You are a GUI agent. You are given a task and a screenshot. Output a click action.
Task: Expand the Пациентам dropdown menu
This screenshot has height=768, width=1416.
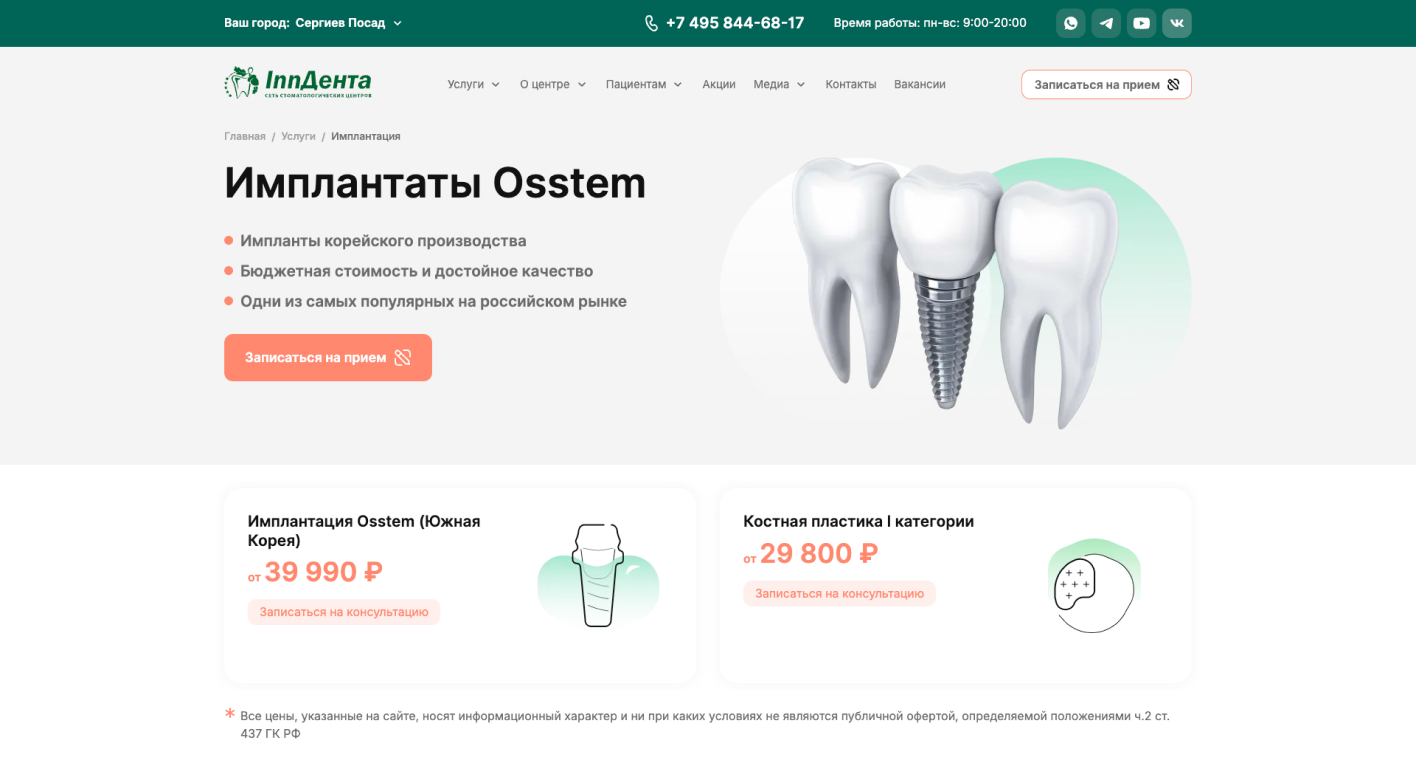click(644, 84)
